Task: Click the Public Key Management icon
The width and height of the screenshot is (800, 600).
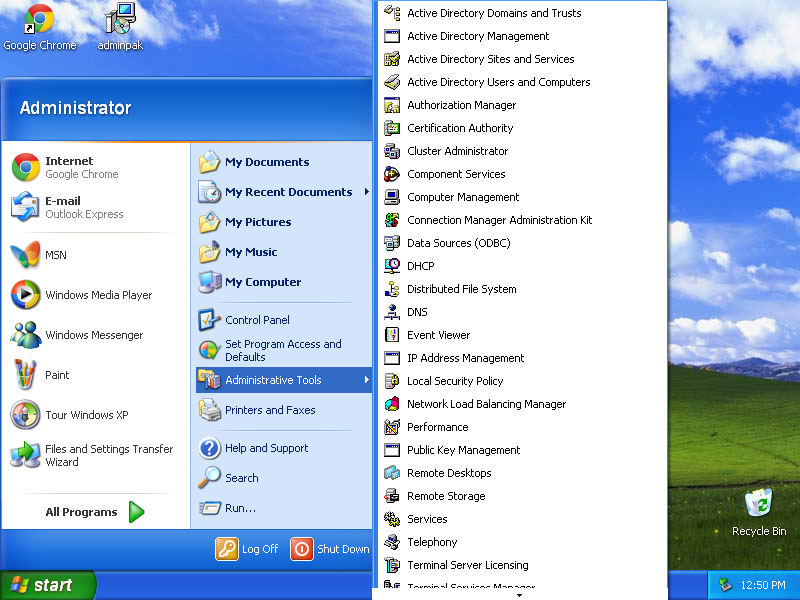Action: point(392,449)
